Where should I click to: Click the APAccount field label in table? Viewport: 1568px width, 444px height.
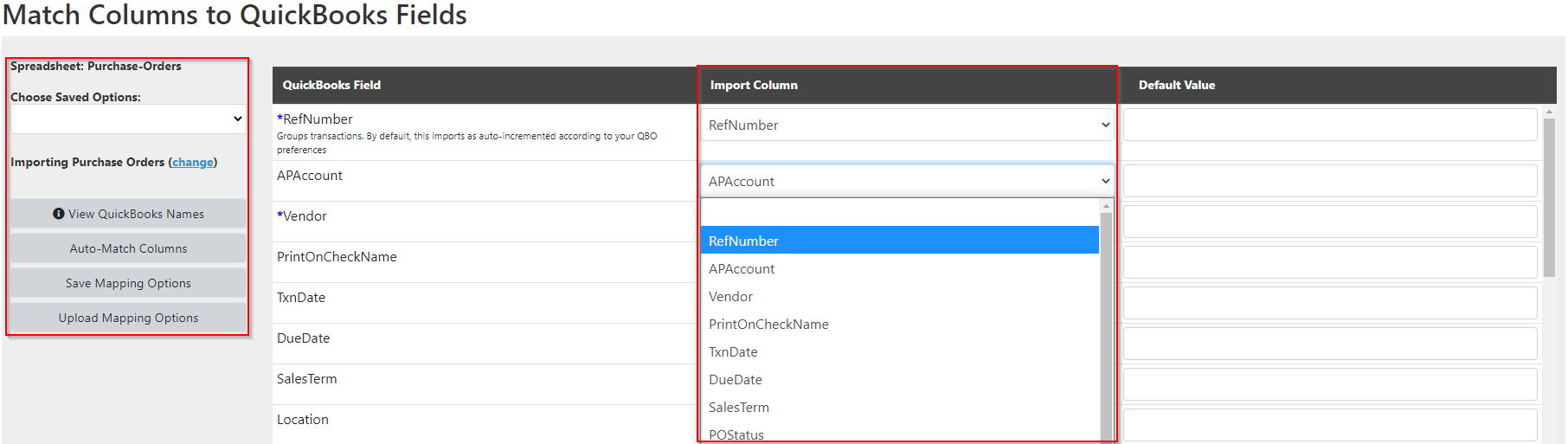pyautogui.click(x=310, y=176)
